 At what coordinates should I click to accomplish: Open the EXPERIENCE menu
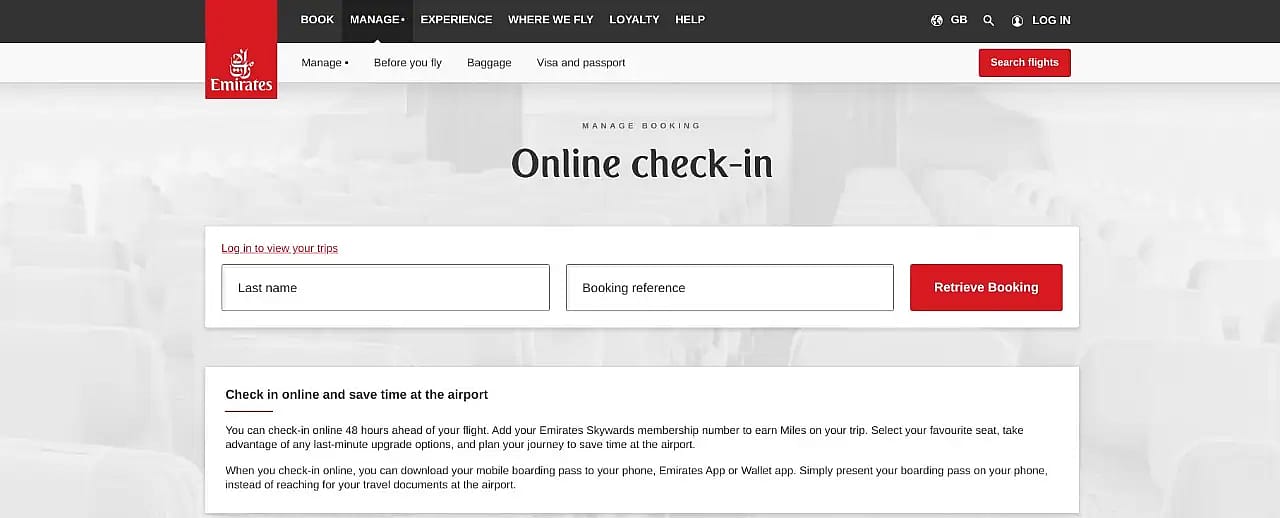point(456,20)
